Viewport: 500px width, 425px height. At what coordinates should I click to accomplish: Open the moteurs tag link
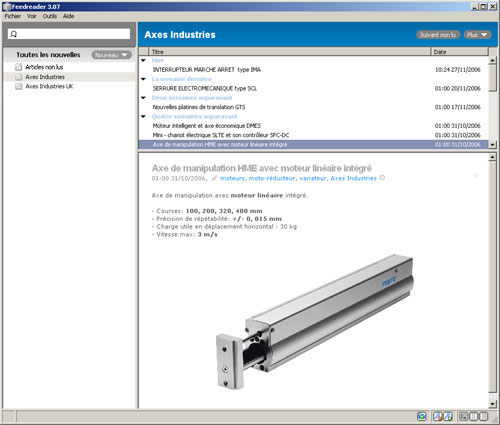tap(233, 178)
